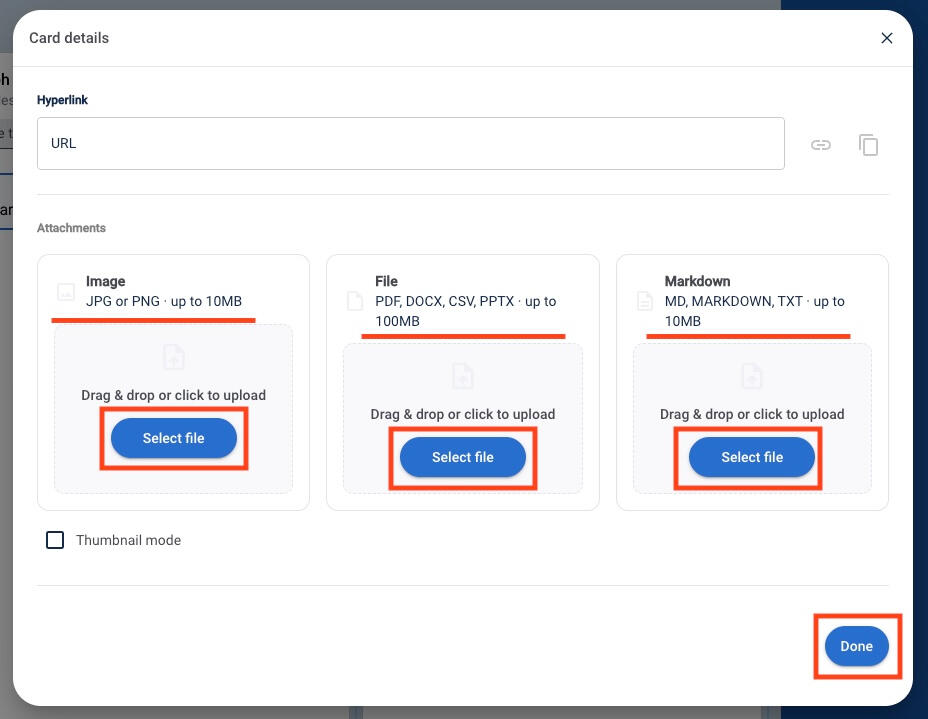Click the upload icon in the Image drop zone

173,357
